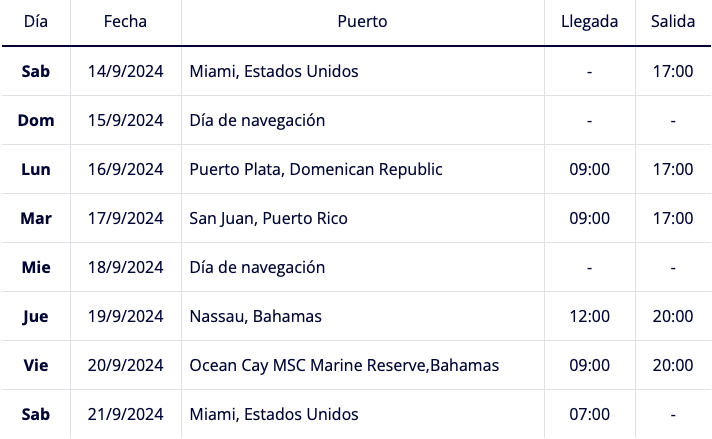Click the date 15/9/2024
712x439 pixels.
(125, 120)
